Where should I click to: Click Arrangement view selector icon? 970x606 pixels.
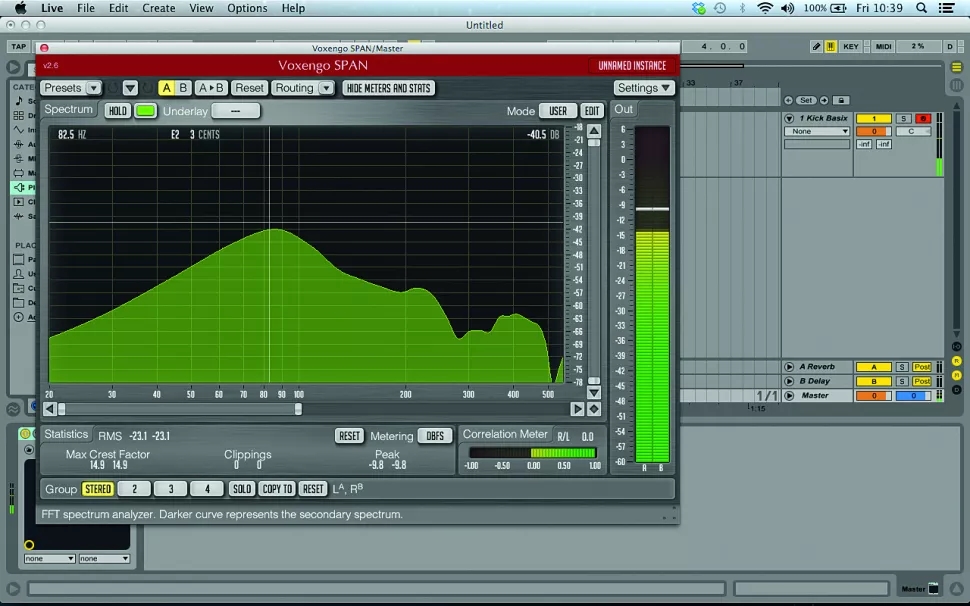tap(957, 68)
